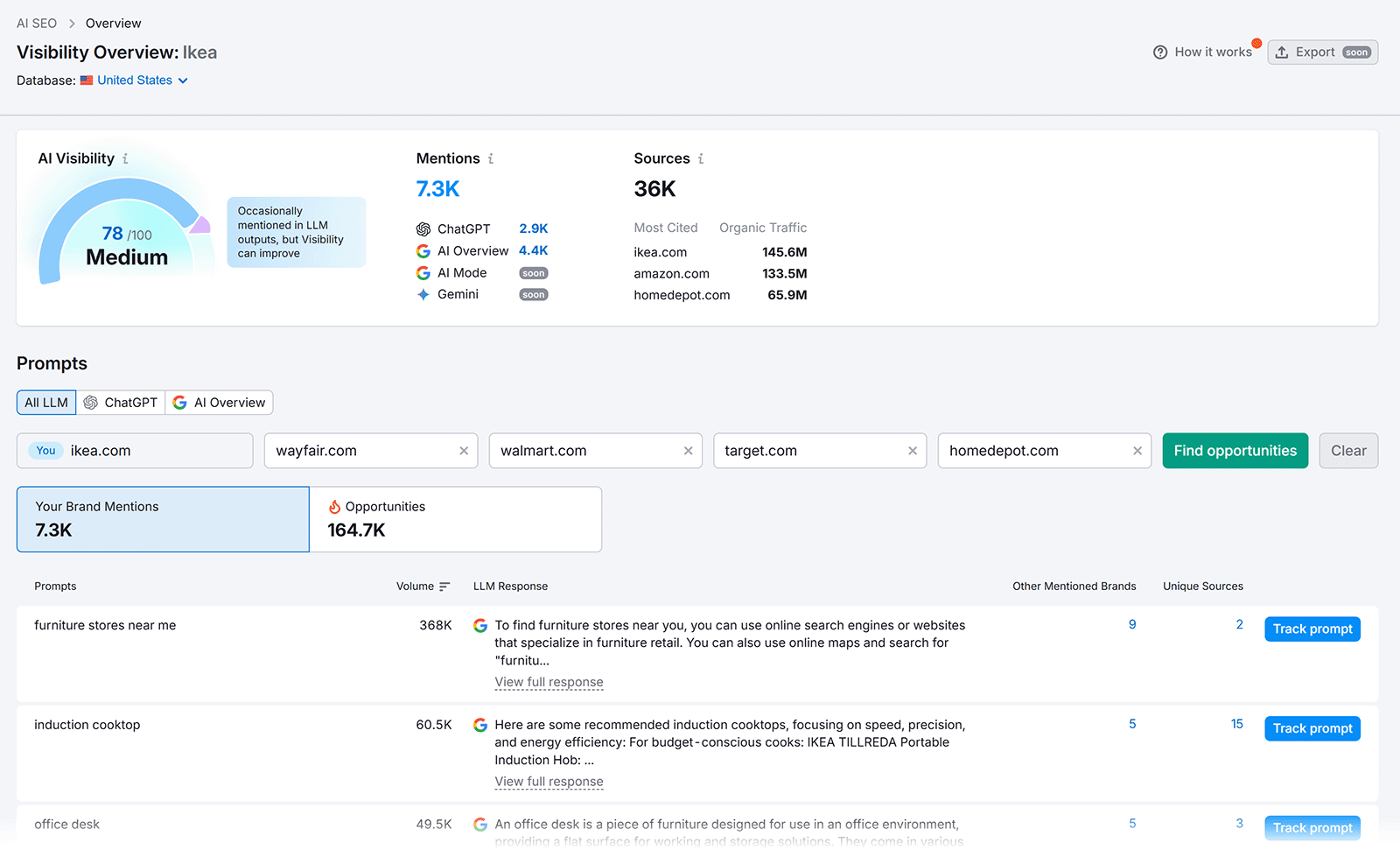Track prompt for furniture stores near me
This screenshot has width=1400, height=850.
click(1312, 629)
